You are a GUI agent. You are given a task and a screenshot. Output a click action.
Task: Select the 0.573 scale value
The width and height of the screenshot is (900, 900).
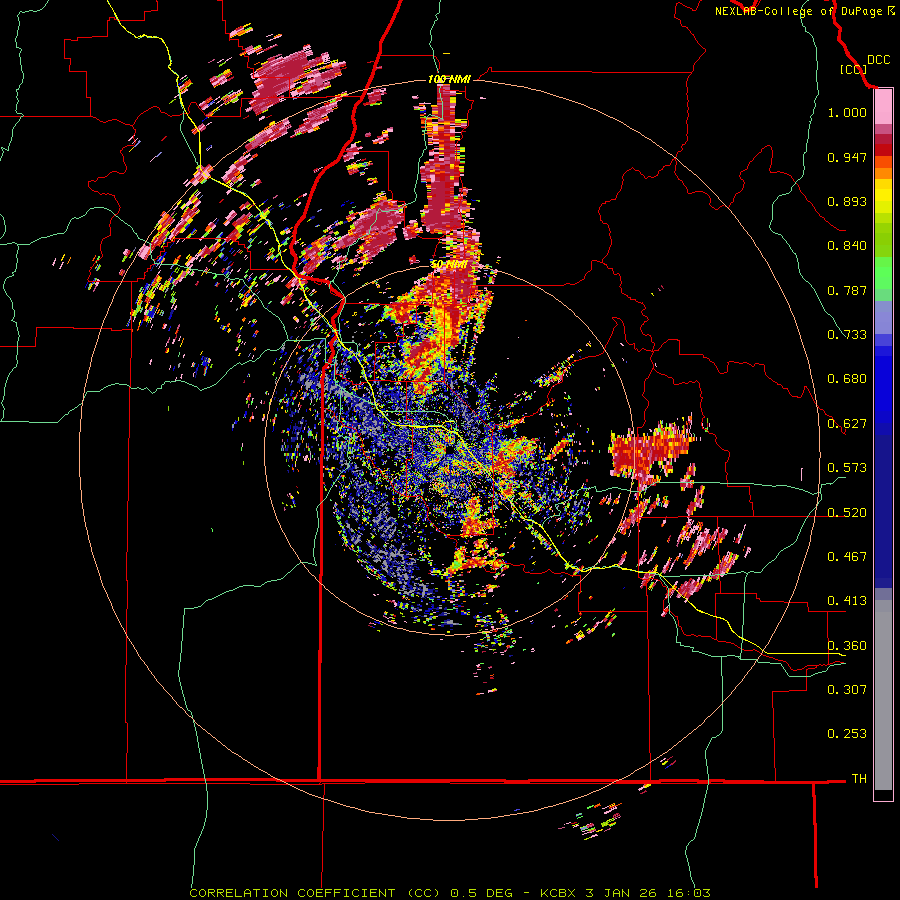[x=847, y=468]
